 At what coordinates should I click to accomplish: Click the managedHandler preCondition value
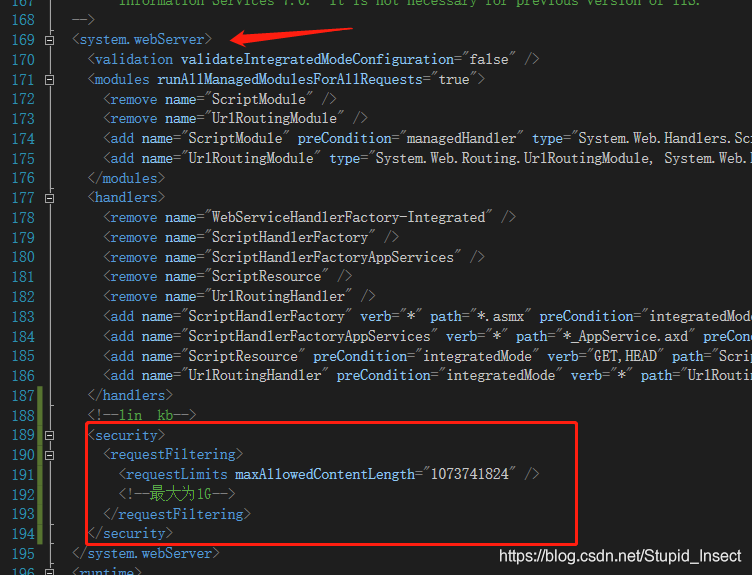coord(461,139)
